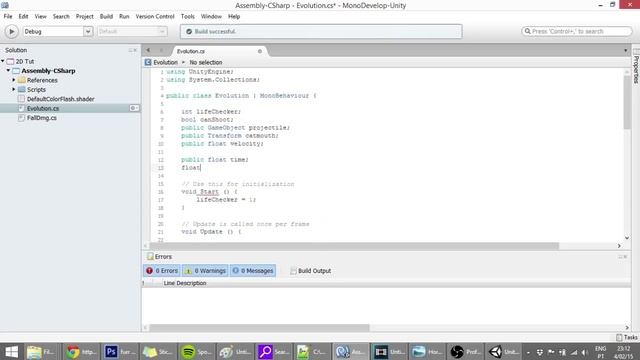Click the References folder icon

coord(22,80)
